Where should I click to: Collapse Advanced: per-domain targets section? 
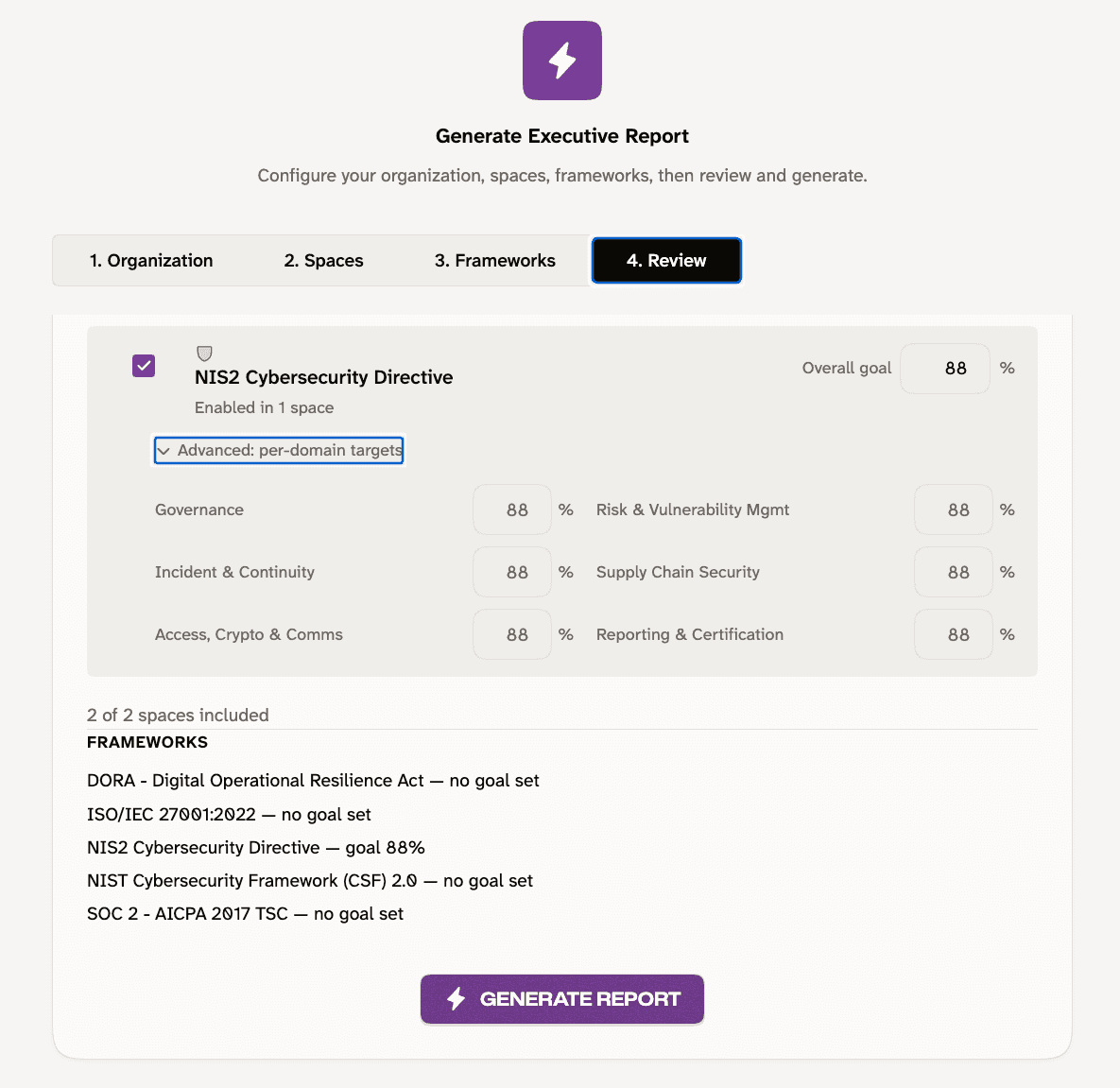[279, 450]
